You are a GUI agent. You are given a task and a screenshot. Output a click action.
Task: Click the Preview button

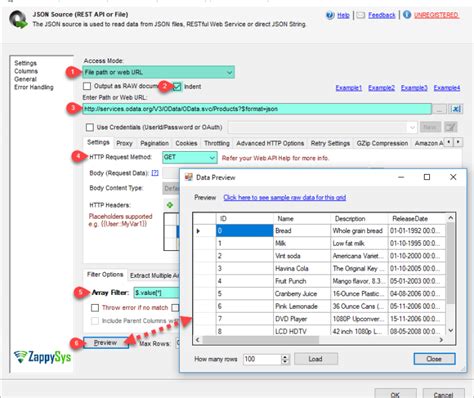click(x=106, y=343)
